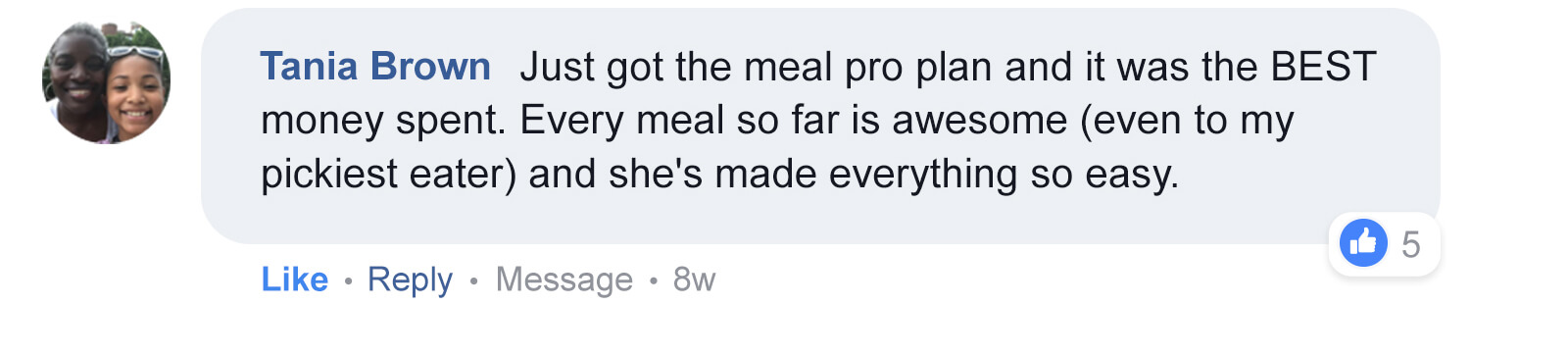
Task: Open the Tania Brown name link
Action: (x=375, y=67)
